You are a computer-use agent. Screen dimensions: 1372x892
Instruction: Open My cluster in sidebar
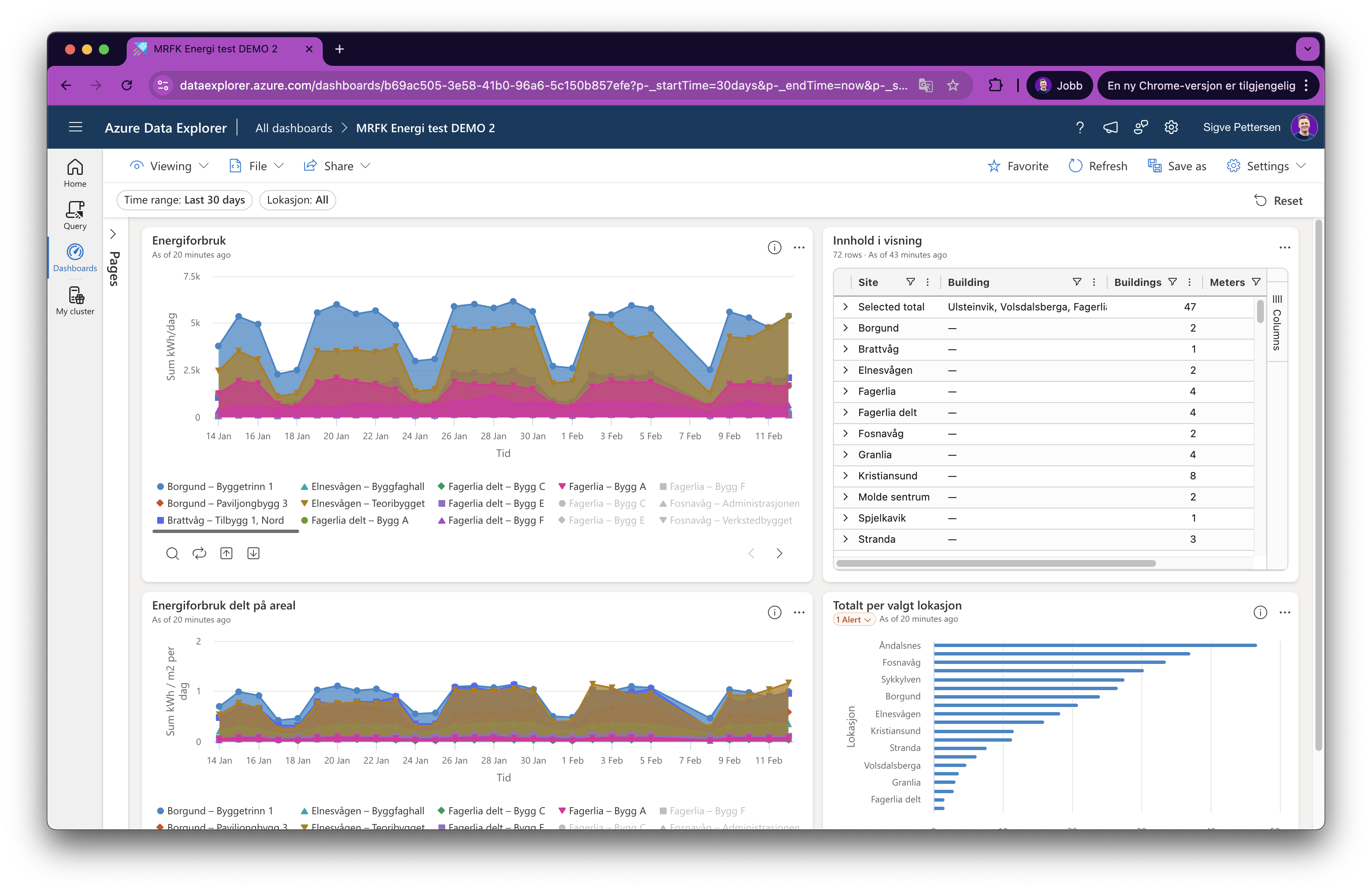point(75,301)
